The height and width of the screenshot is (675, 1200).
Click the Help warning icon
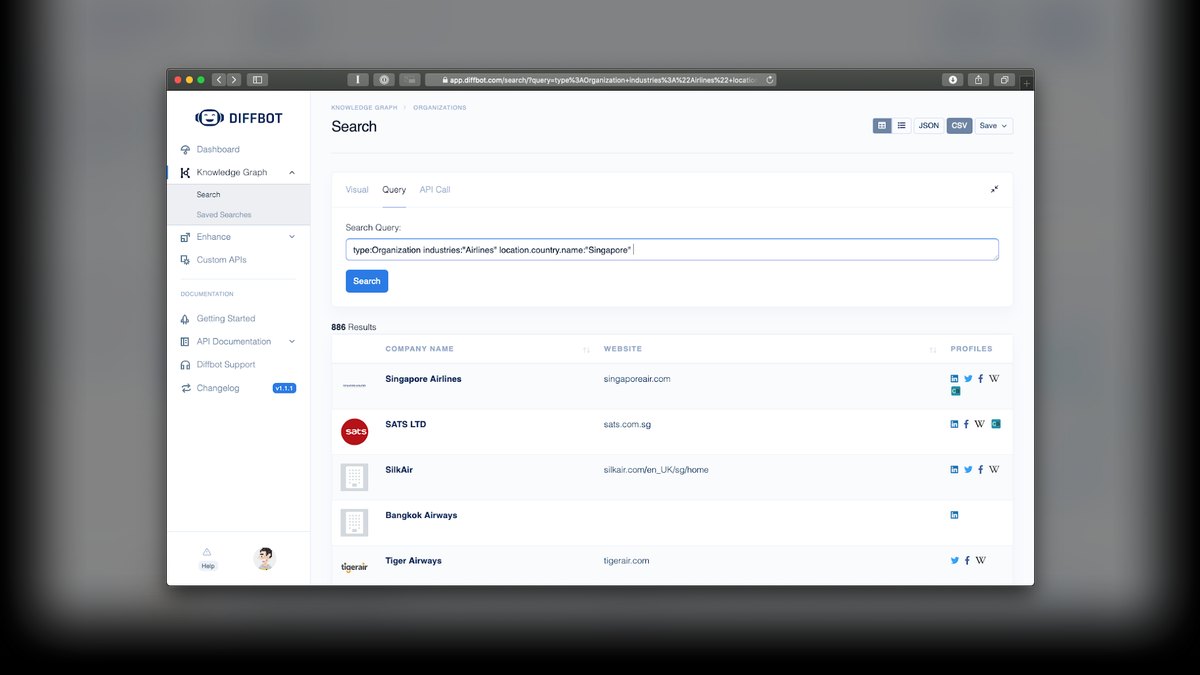(207, 551)
